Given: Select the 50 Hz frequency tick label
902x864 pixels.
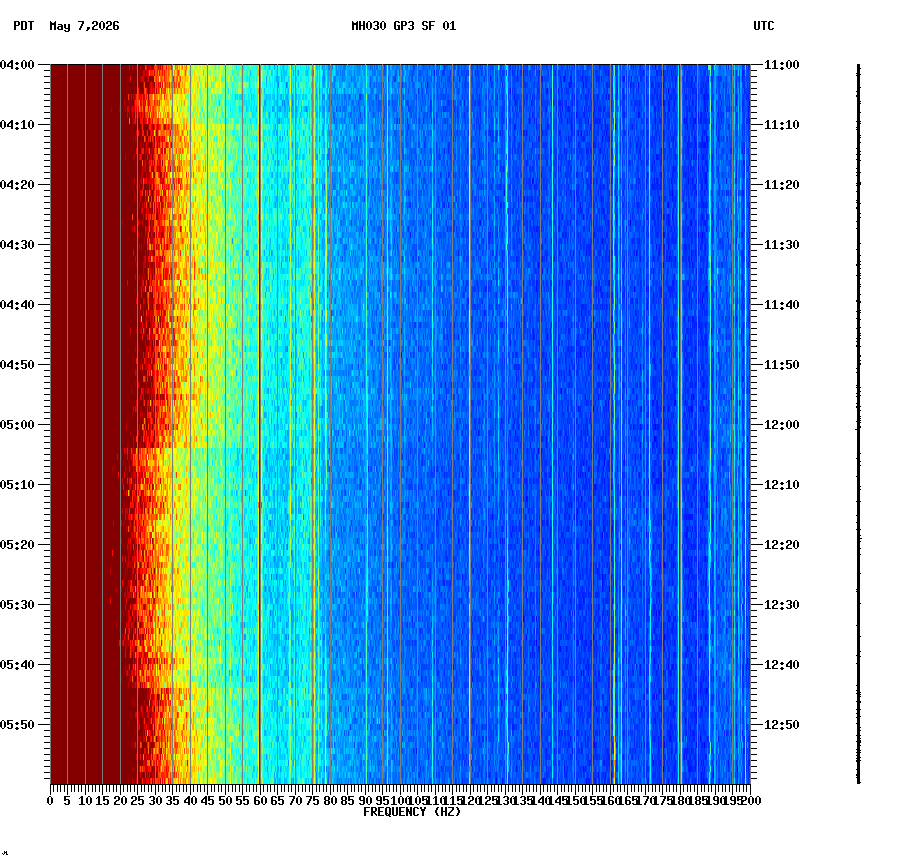Looking at the screenshot, I should (226, 801).
